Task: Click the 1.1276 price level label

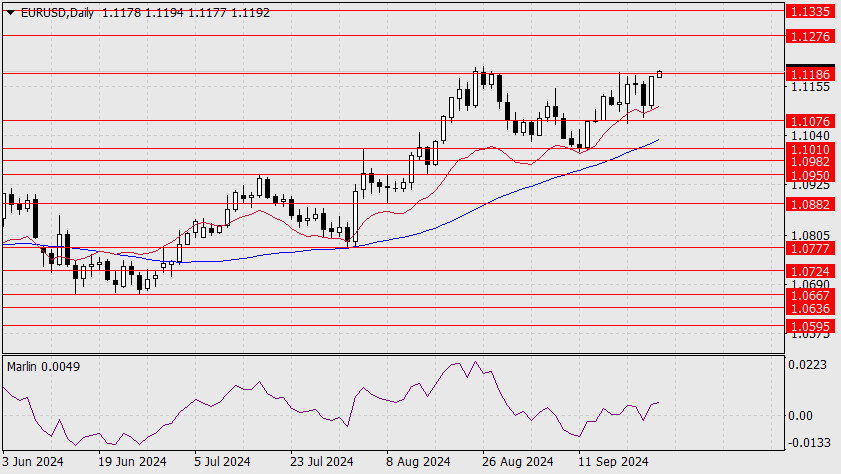Action: point(810,36)
